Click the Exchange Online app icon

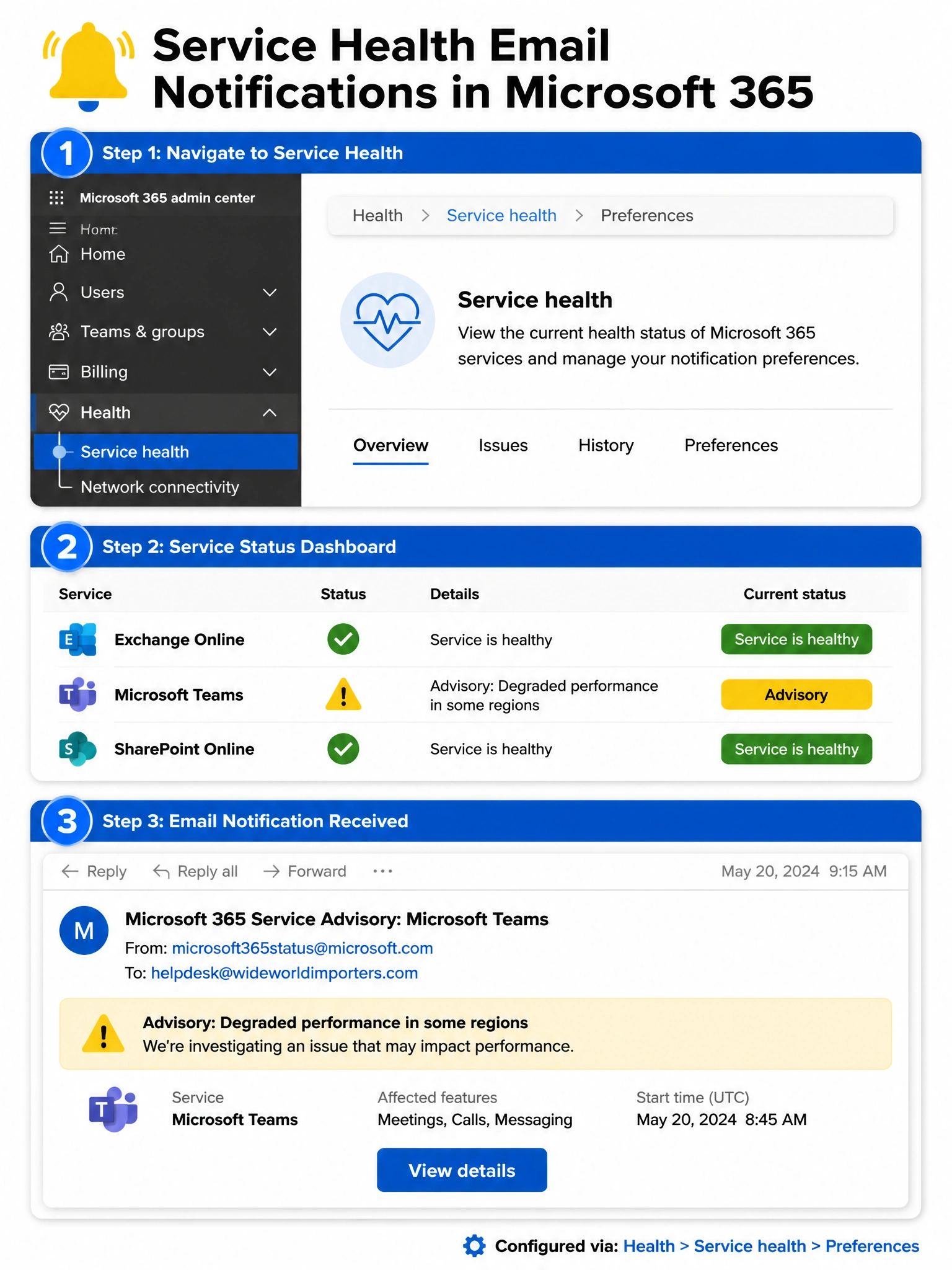pyautogui.click(x=78, y=639)
